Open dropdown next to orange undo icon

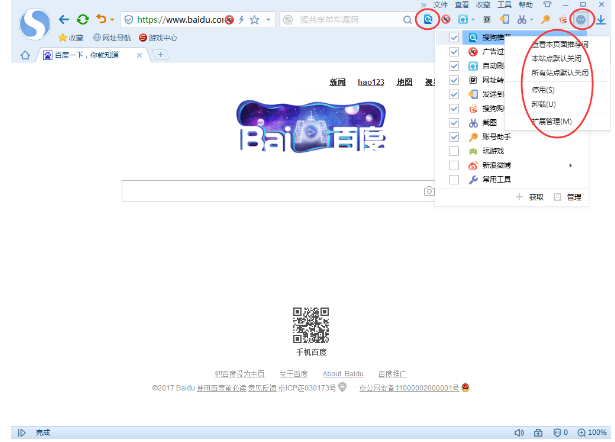coord(112,20)
